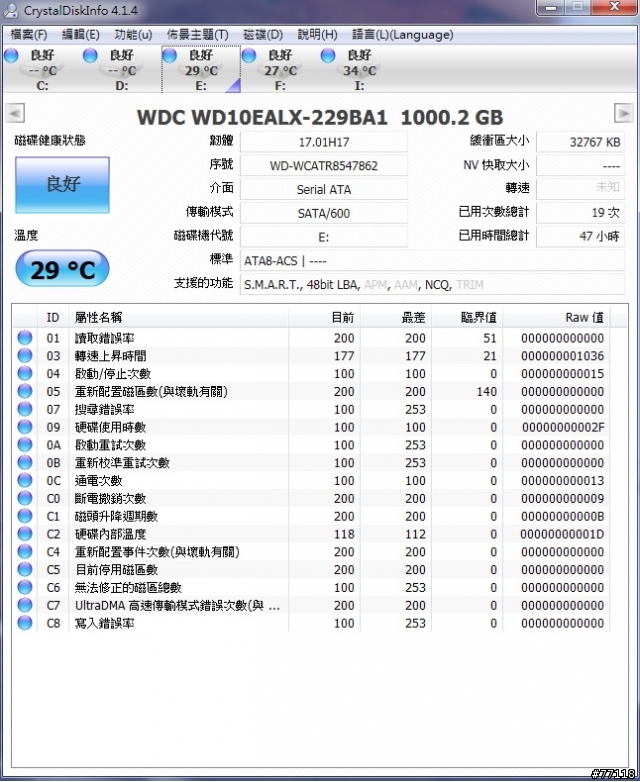Click the power-on hours field 47 小時
This screenshot has height=782, width=640.
click(580, 237)
